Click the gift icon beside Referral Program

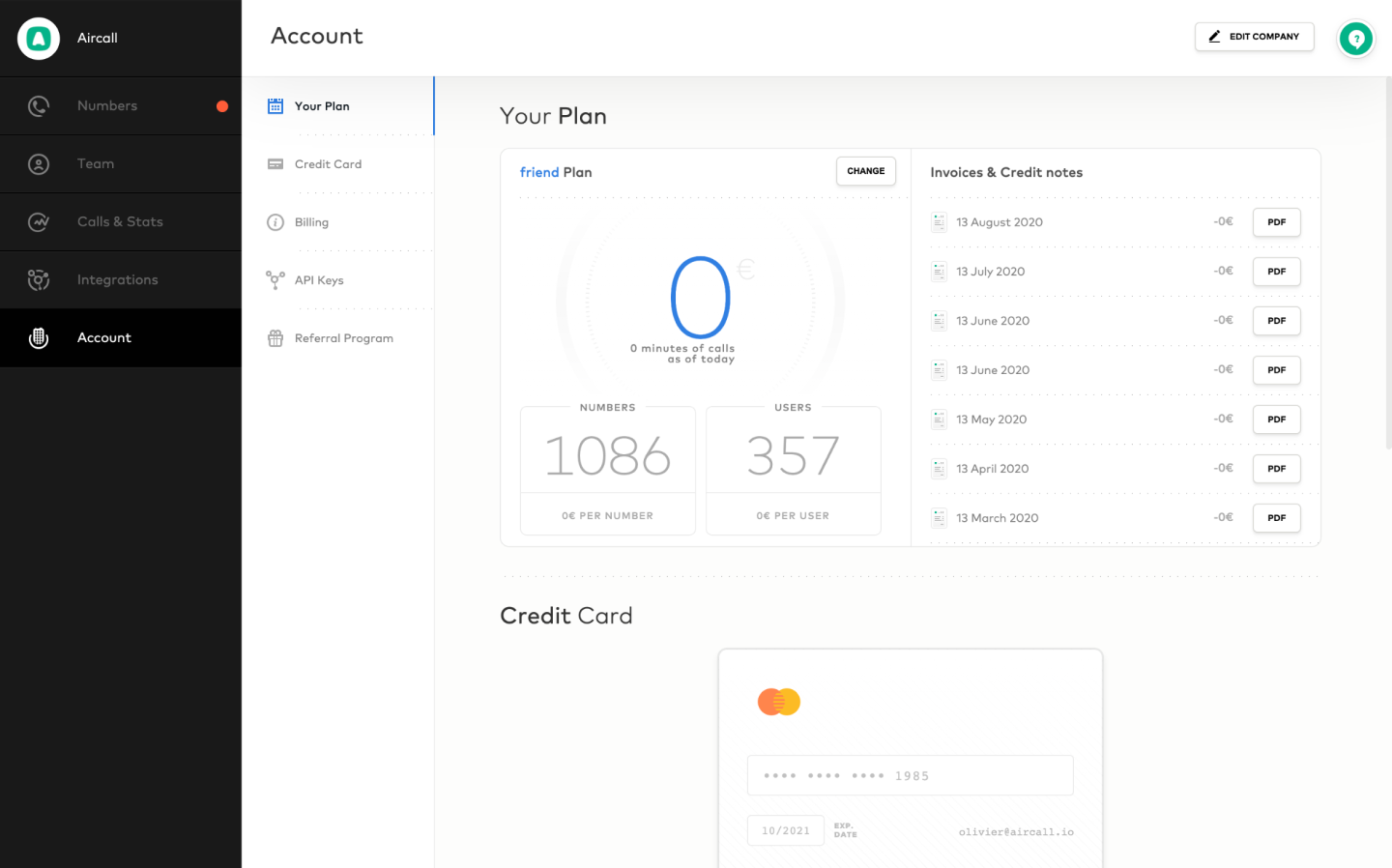(275, 337)
